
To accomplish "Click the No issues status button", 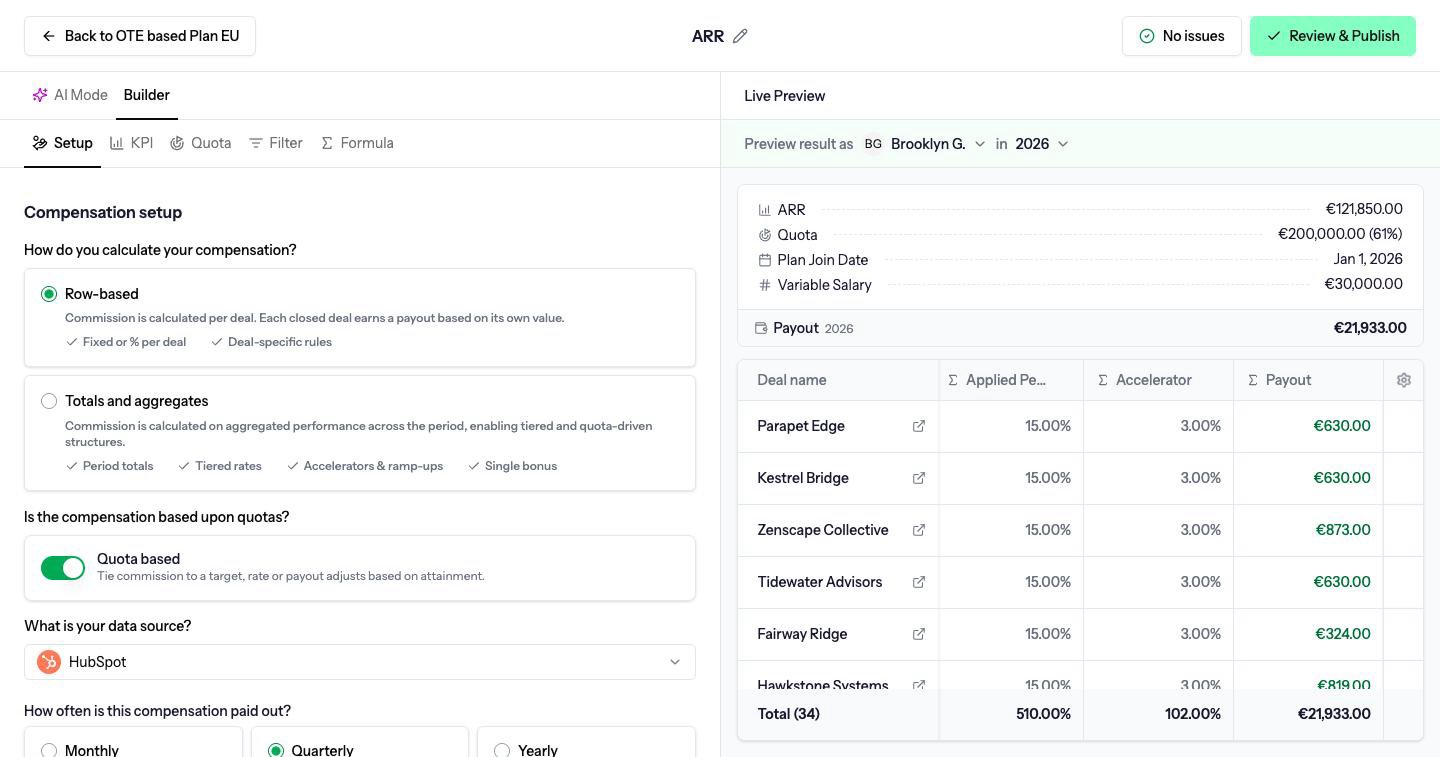I will coord(1182,36).
